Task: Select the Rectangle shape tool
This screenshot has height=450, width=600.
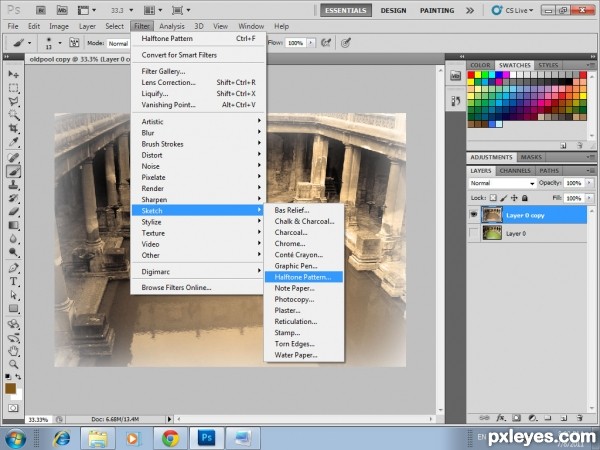Action: coord(13,308)
